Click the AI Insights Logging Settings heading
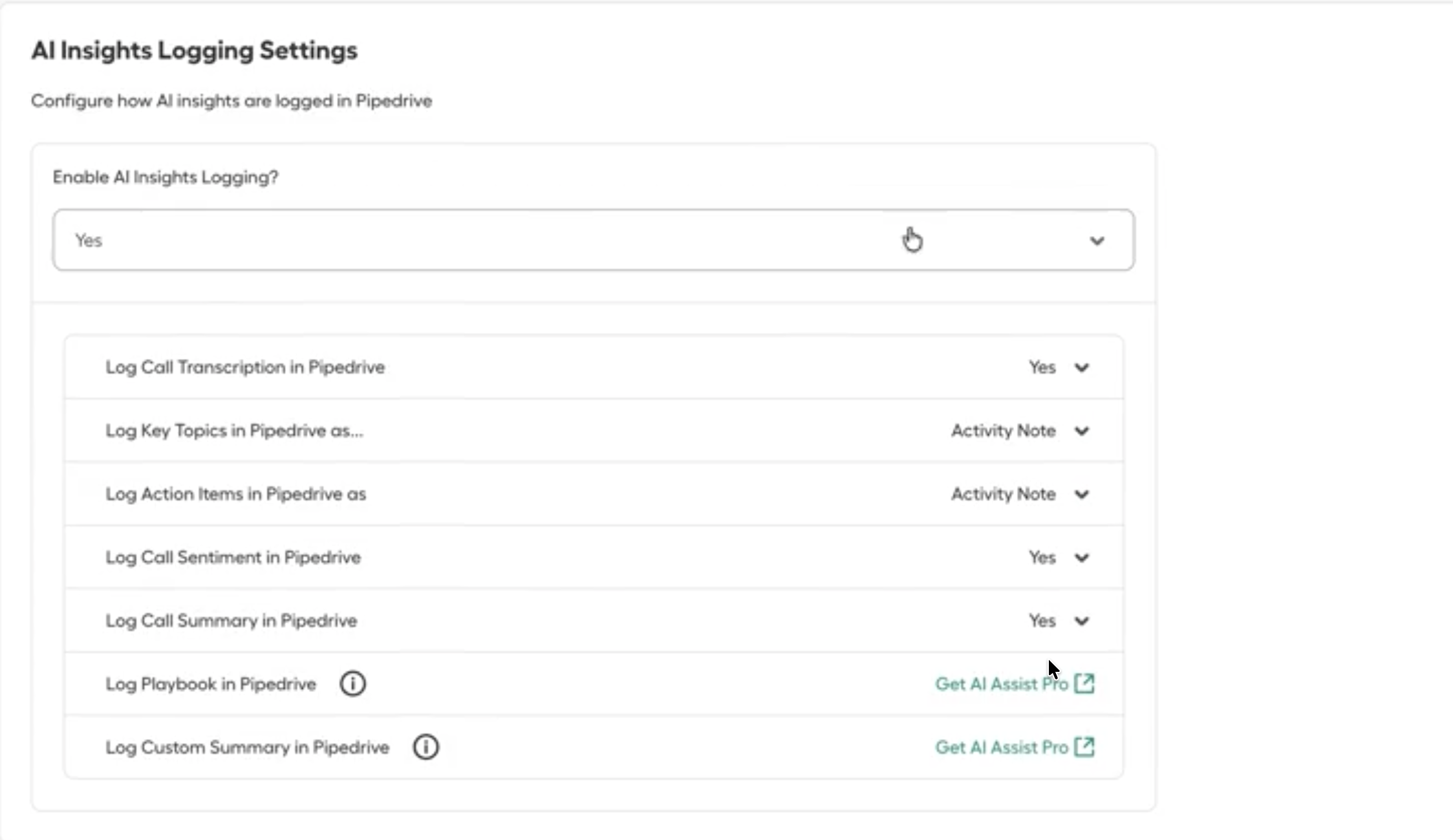Screen dimensions: 1453x840 (x=194, y=50)
